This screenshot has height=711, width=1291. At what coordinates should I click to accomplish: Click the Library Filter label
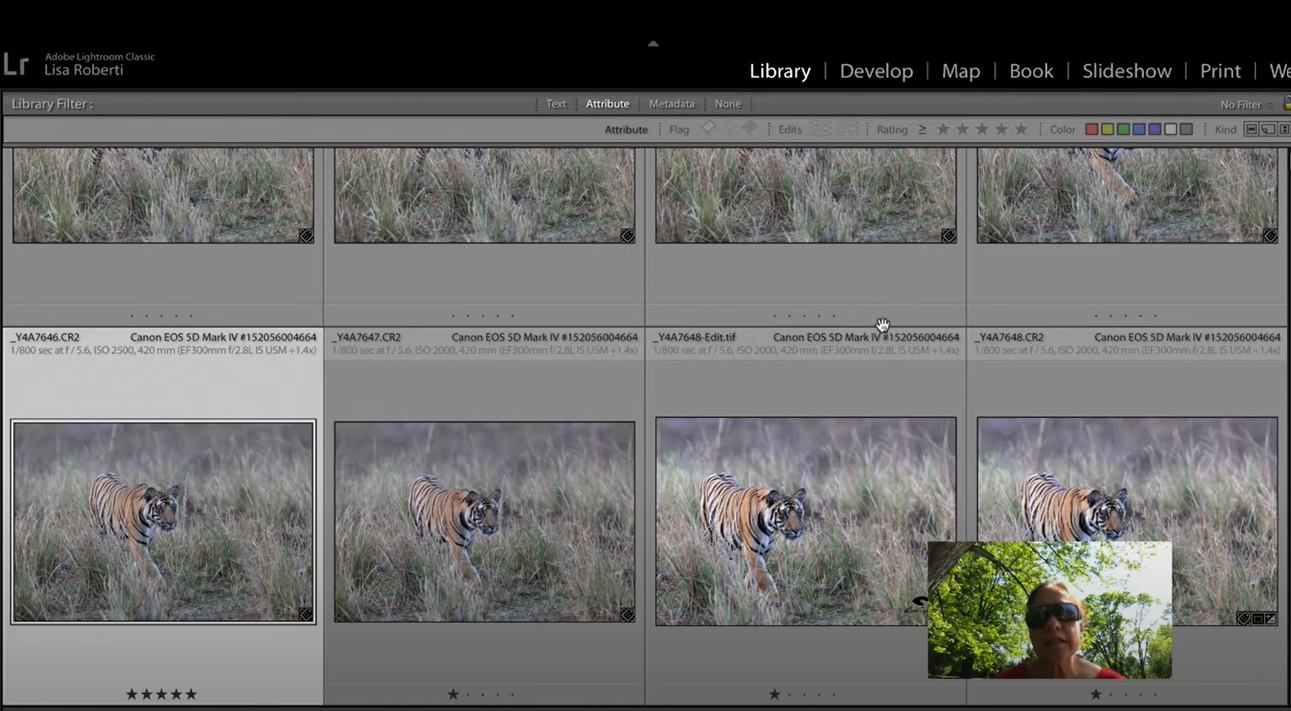tap(52, 104)
